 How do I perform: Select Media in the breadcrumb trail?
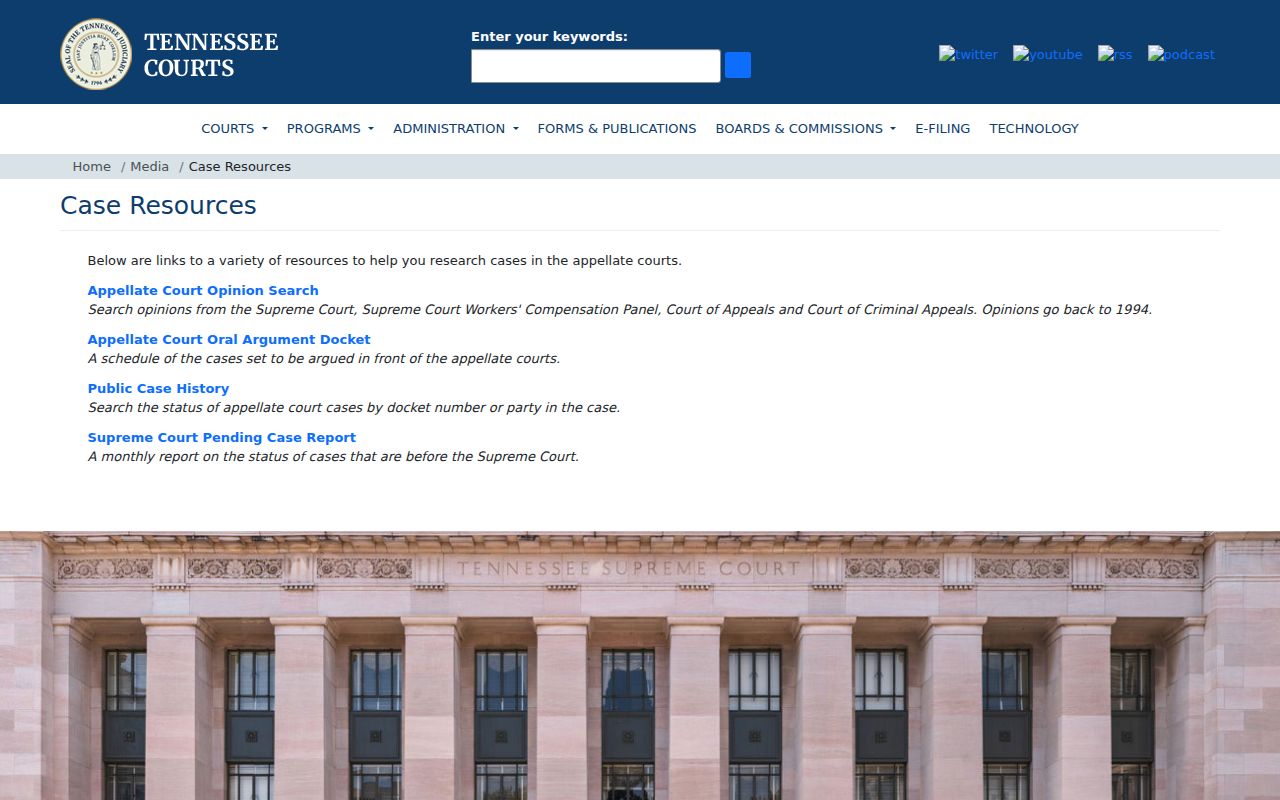(149, 166)
